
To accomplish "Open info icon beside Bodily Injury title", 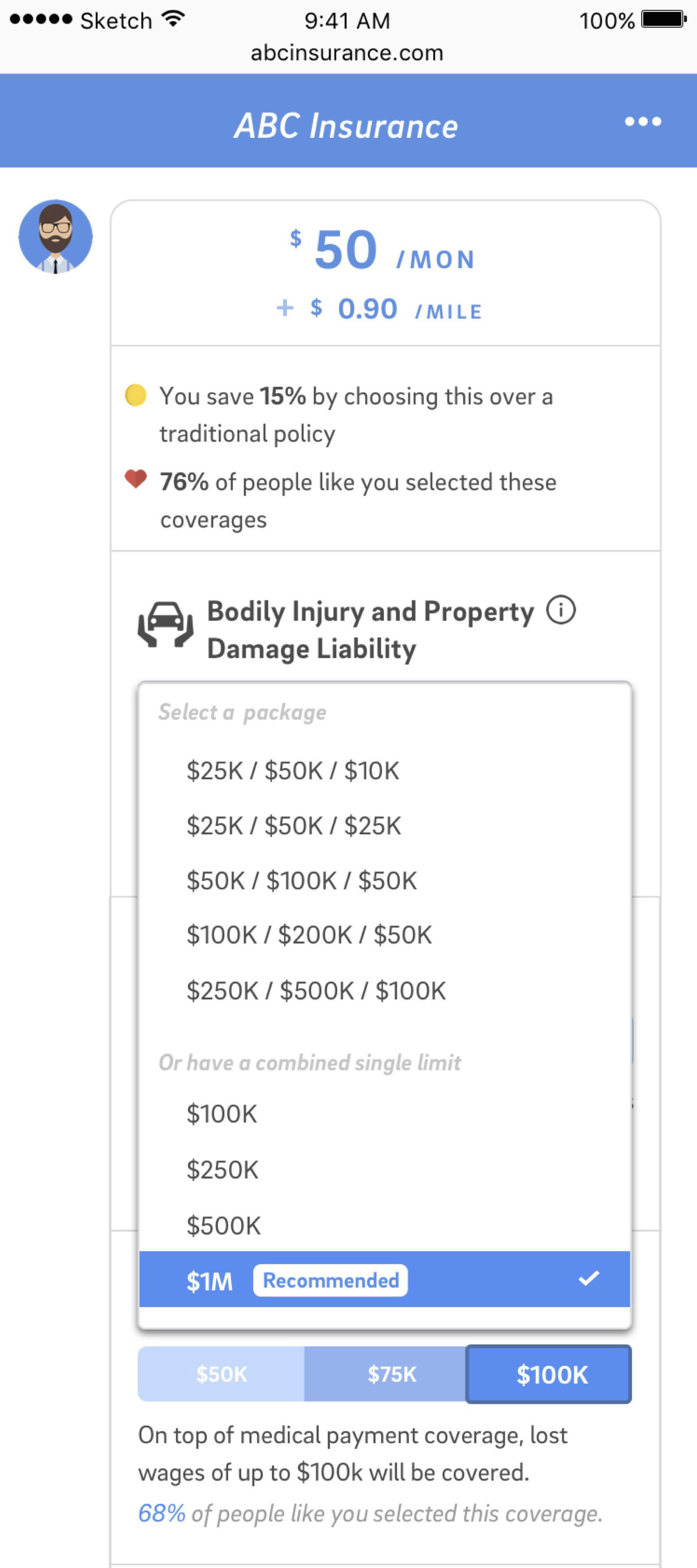I will [x=560, y=610].
